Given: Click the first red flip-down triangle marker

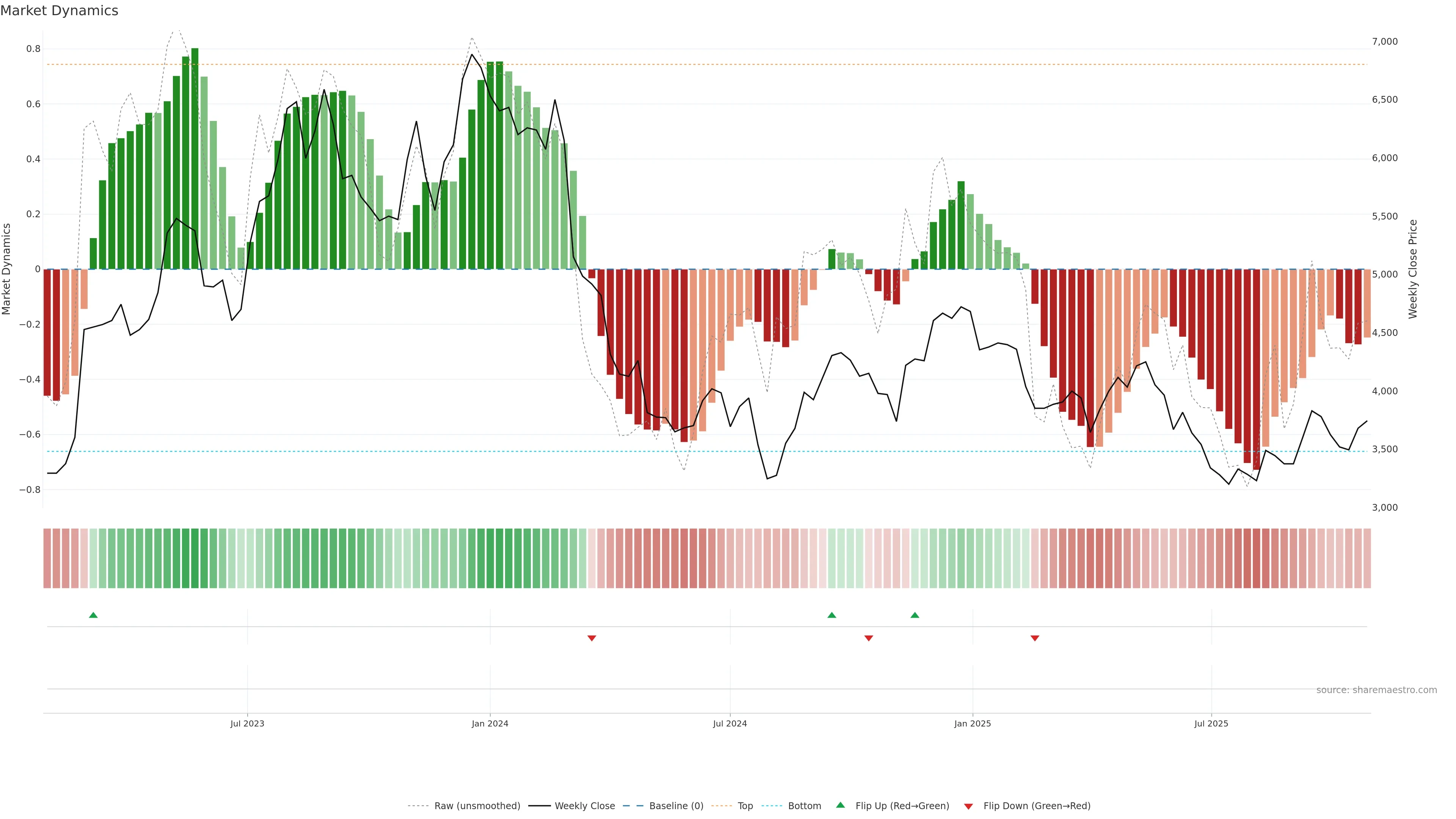Looking at the screenshot, I should [x=592, y=638].
